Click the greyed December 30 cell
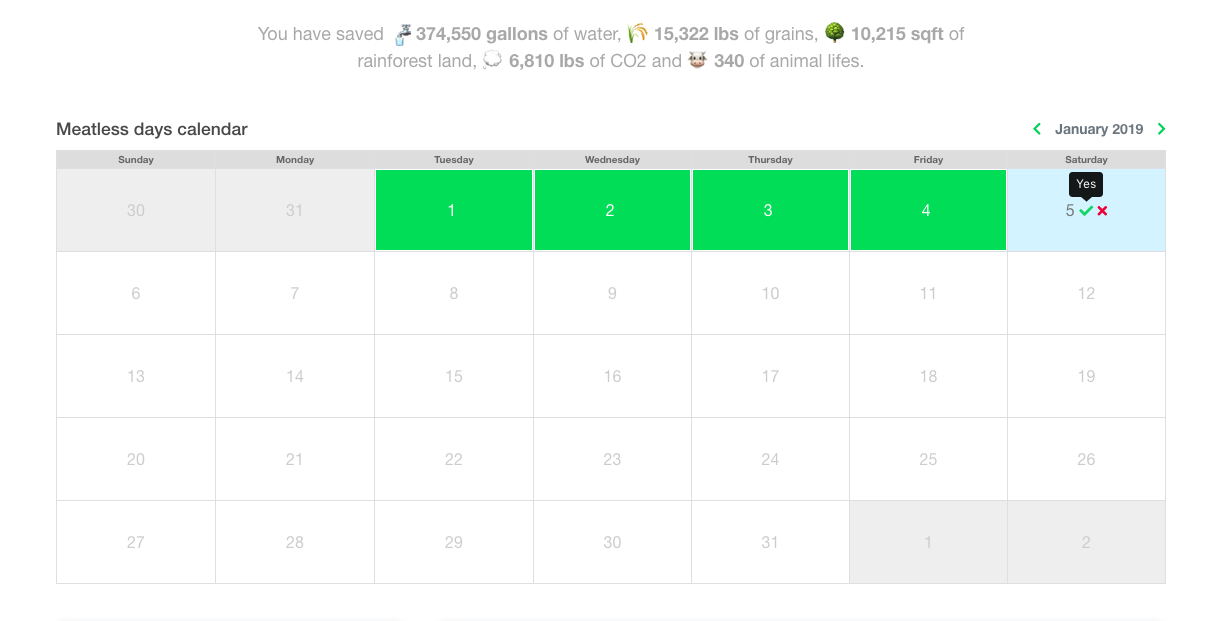 pos(136,210)
